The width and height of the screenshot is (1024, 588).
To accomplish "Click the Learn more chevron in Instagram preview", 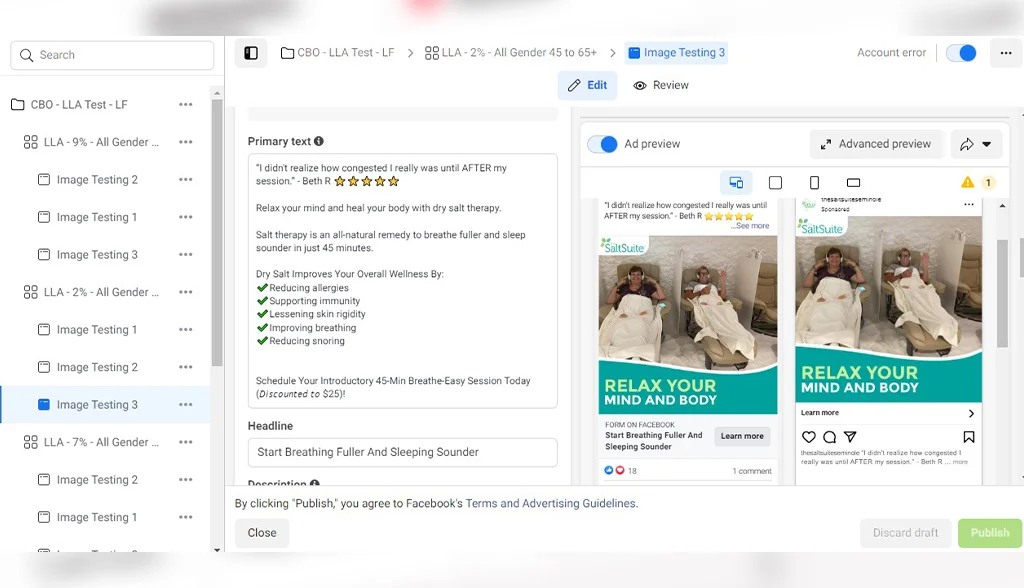I will [x=971, y=414].
